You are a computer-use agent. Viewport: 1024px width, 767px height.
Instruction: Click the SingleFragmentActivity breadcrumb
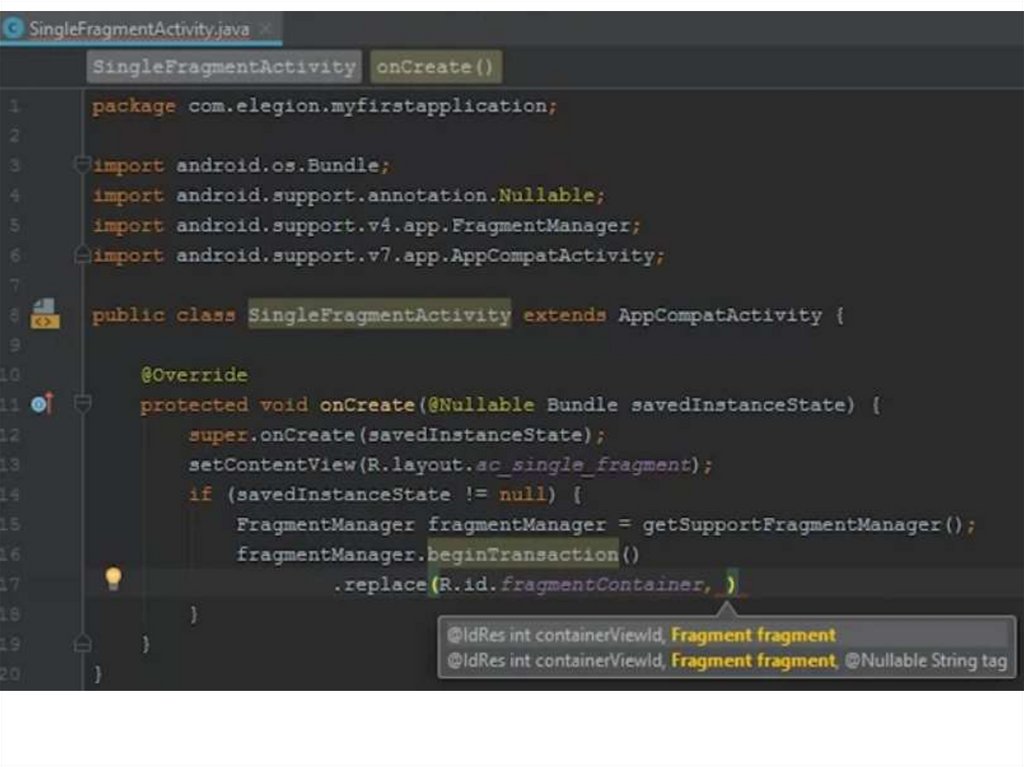pyautogui.click(x=224, y=67)
